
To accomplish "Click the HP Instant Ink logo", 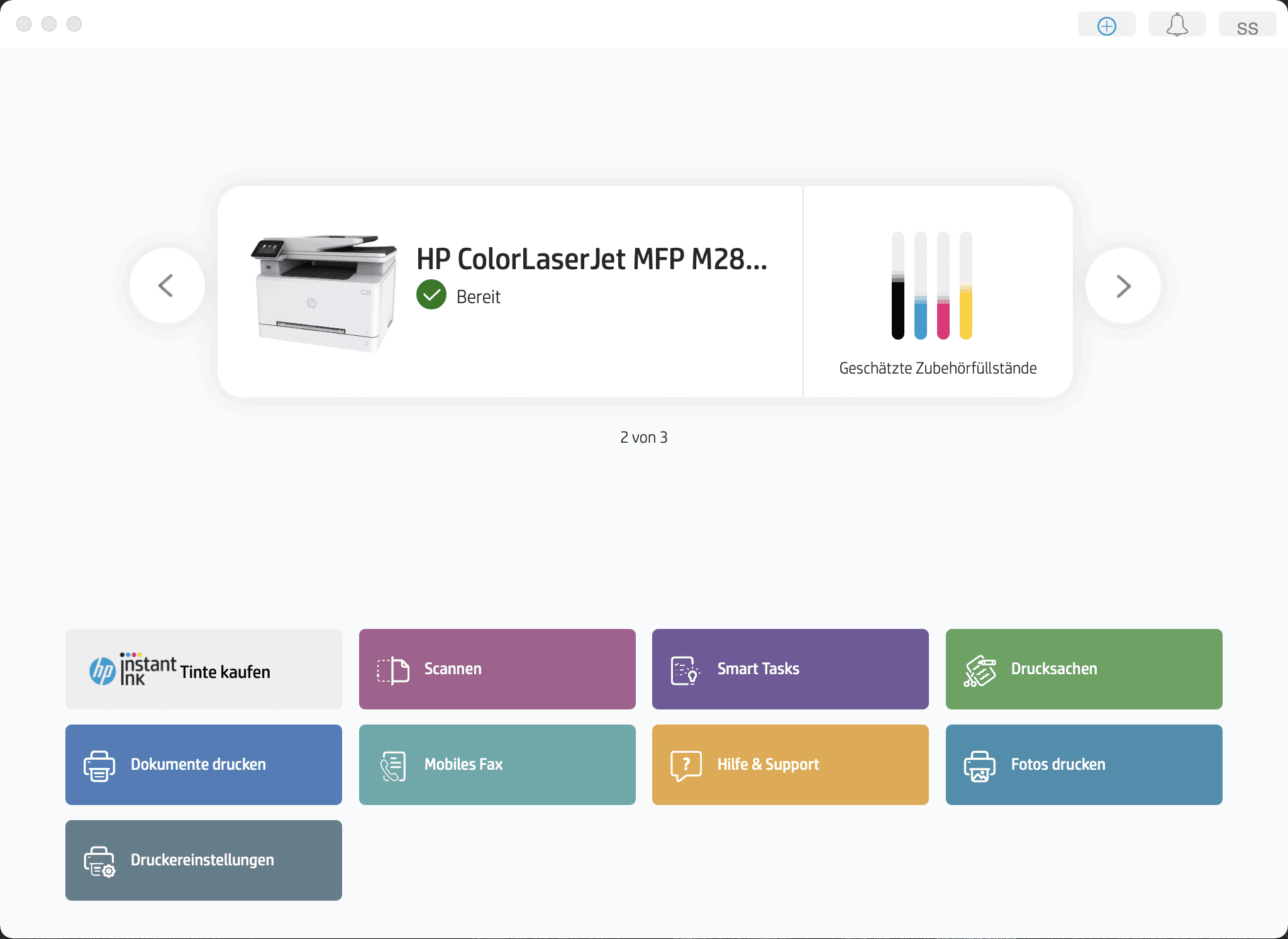I will [x=133, y=669].
